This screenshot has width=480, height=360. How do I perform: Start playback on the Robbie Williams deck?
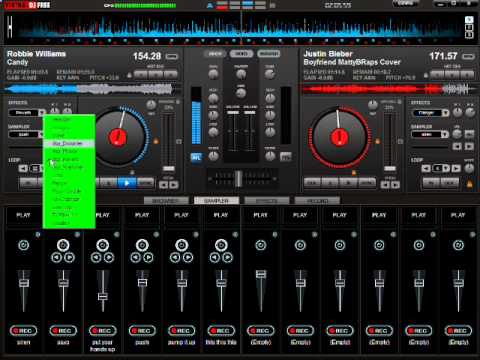coord(127,183)
